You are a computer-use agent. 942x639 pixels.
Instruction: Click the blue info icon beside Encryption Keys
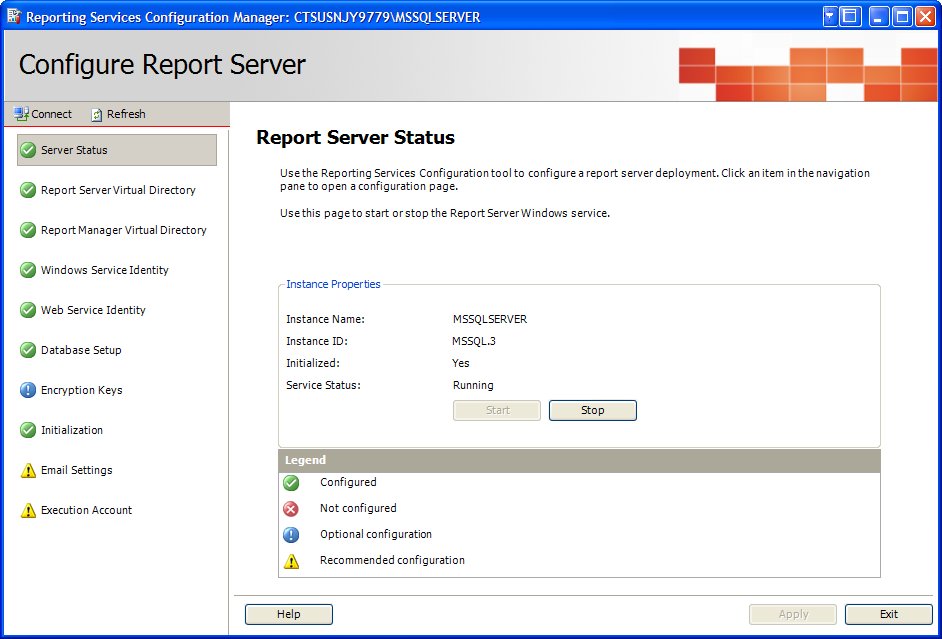click(28, 390)
